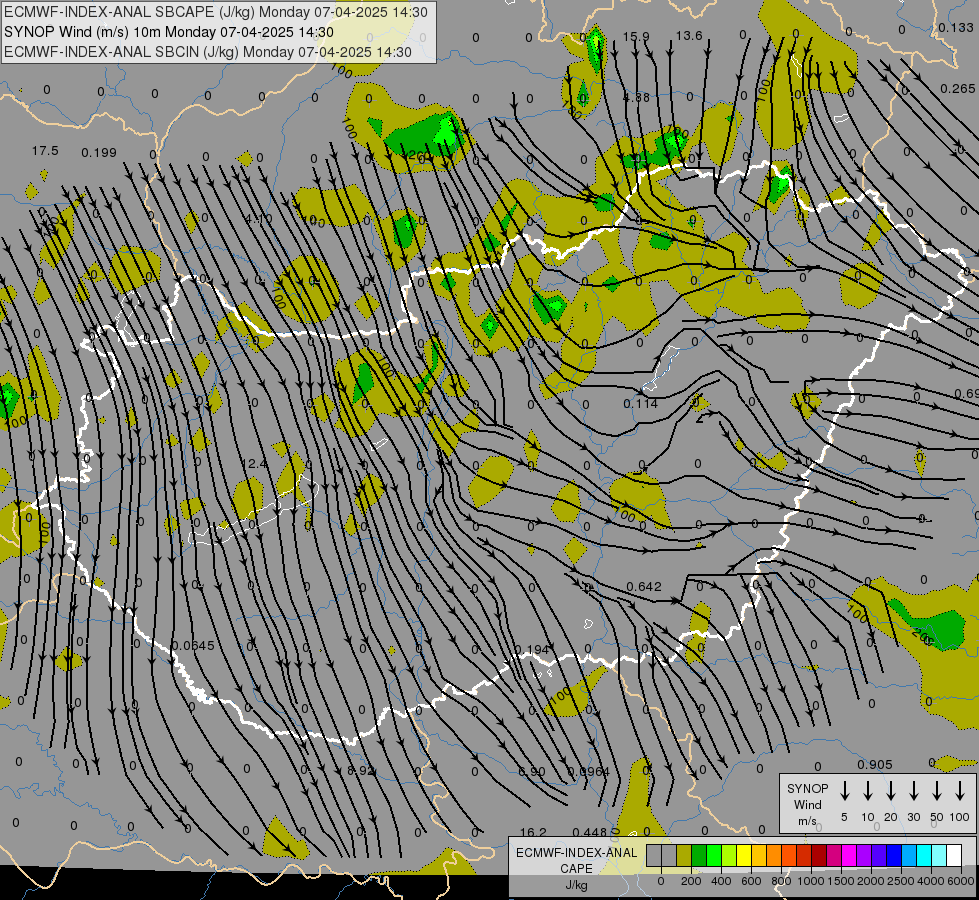The height and width of the screenshot is (900, 979).
Task: Click the 15.9 value near top
Action: pos(636,36)
